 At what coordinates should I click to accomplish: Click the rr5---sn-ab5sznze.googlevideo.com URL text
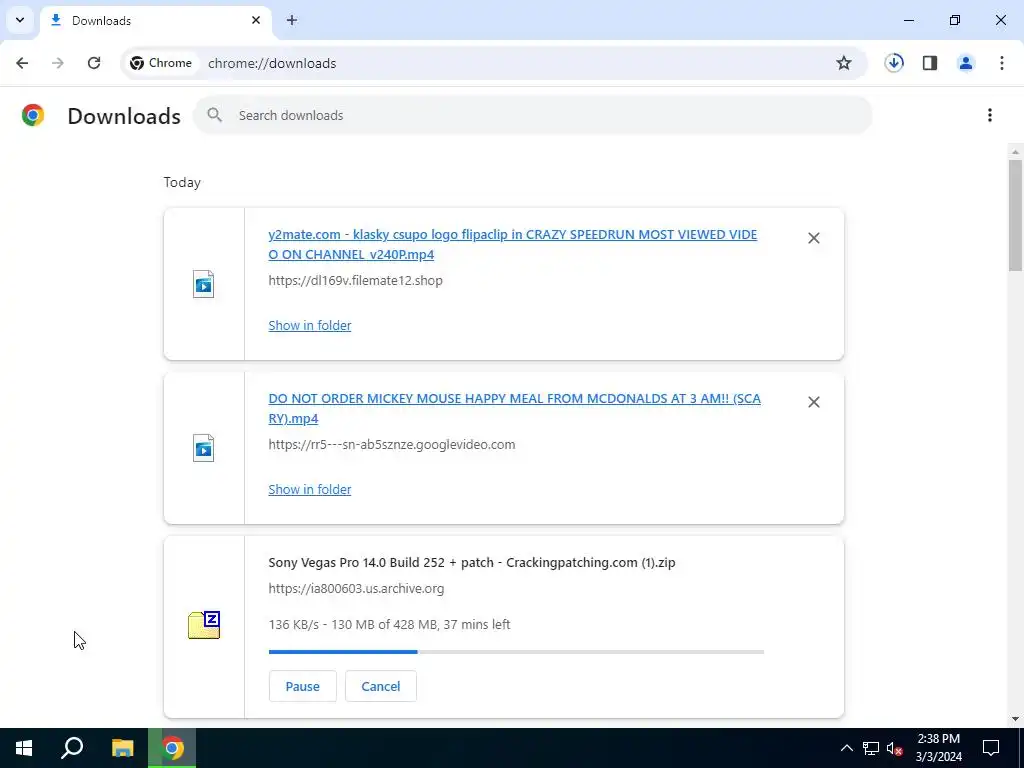coord(392,445)
